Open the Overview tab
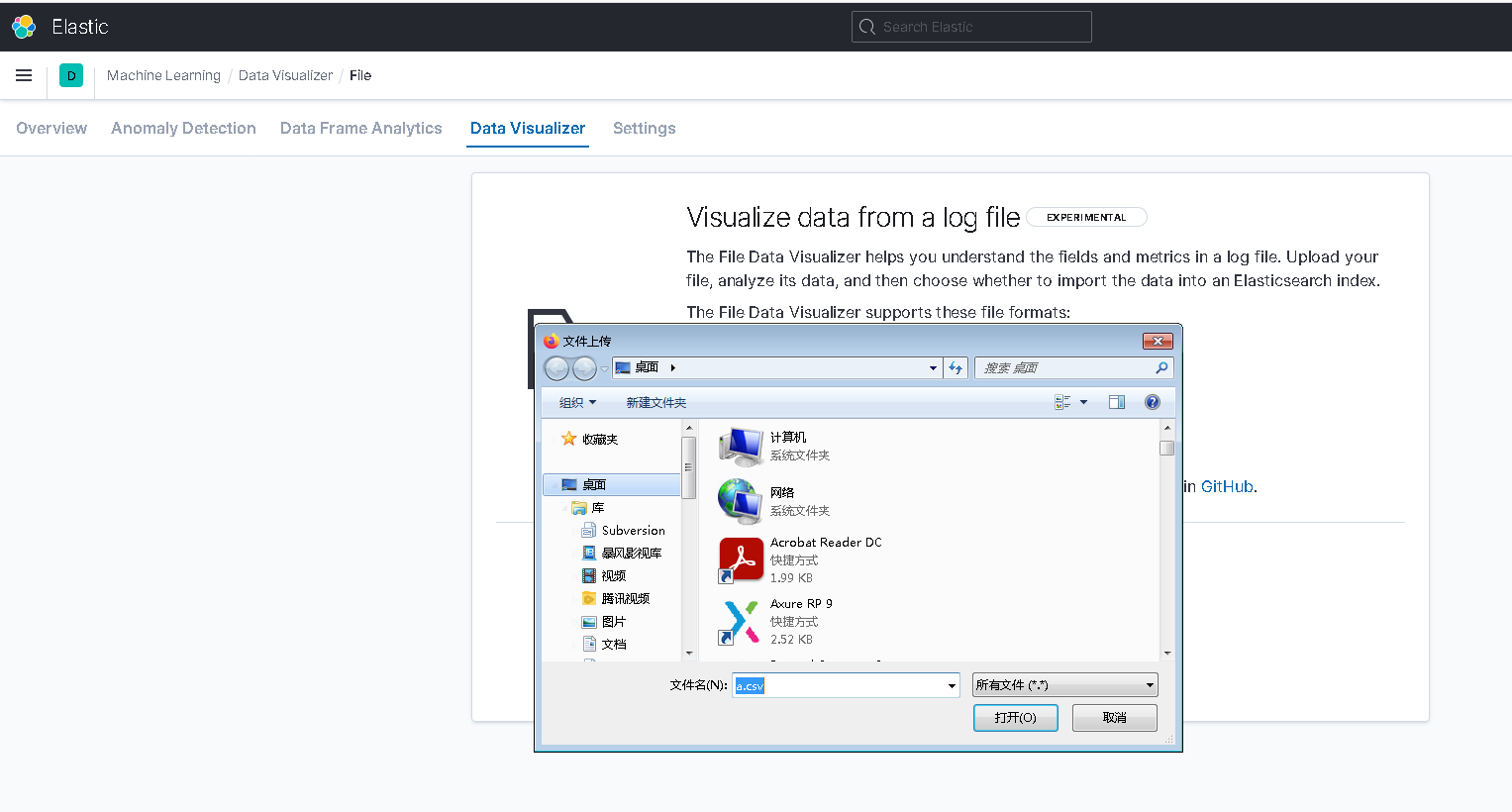The width and height of the screenshot is (1512, 812). 51,128
